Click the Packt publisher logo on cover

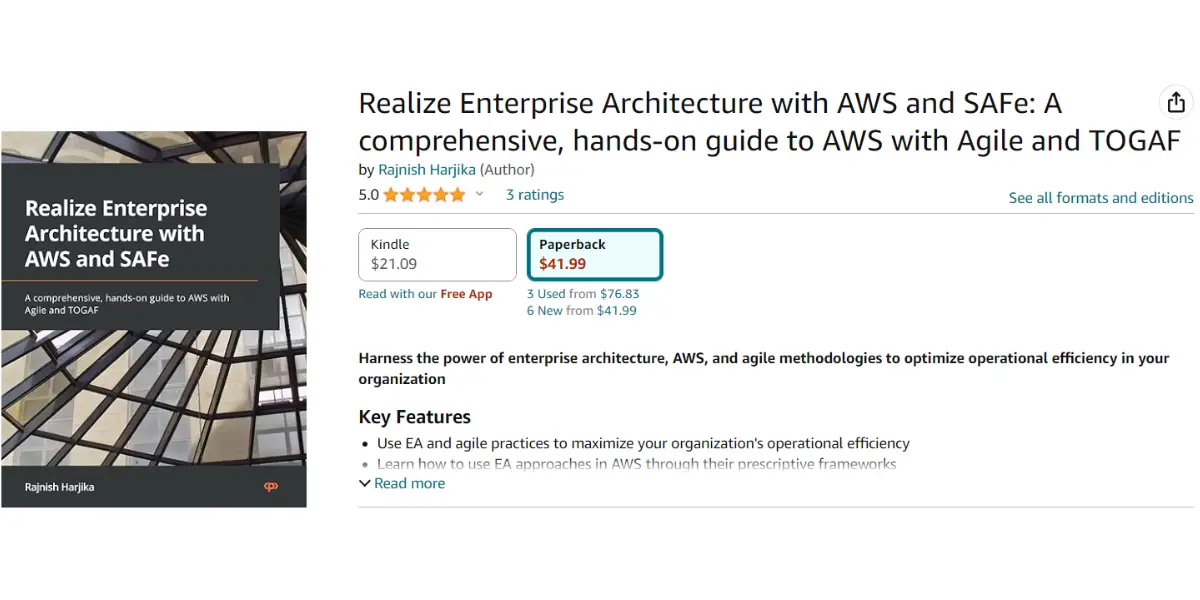[270, 487]
